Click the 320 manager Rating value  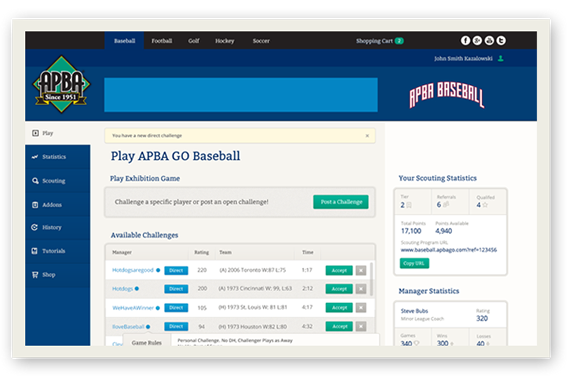coord(482,318)
